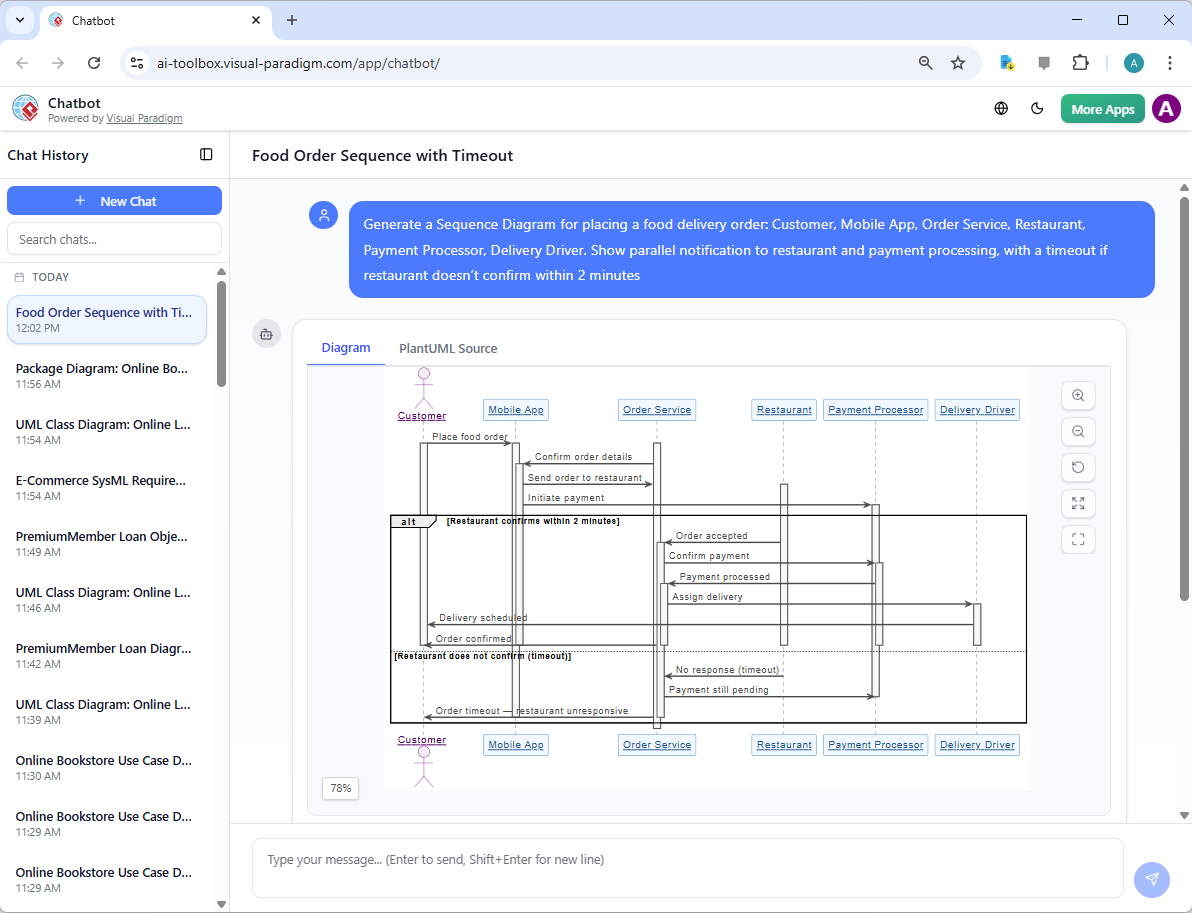Open the diagram in fullscreen mode

tap(1078, 540)
